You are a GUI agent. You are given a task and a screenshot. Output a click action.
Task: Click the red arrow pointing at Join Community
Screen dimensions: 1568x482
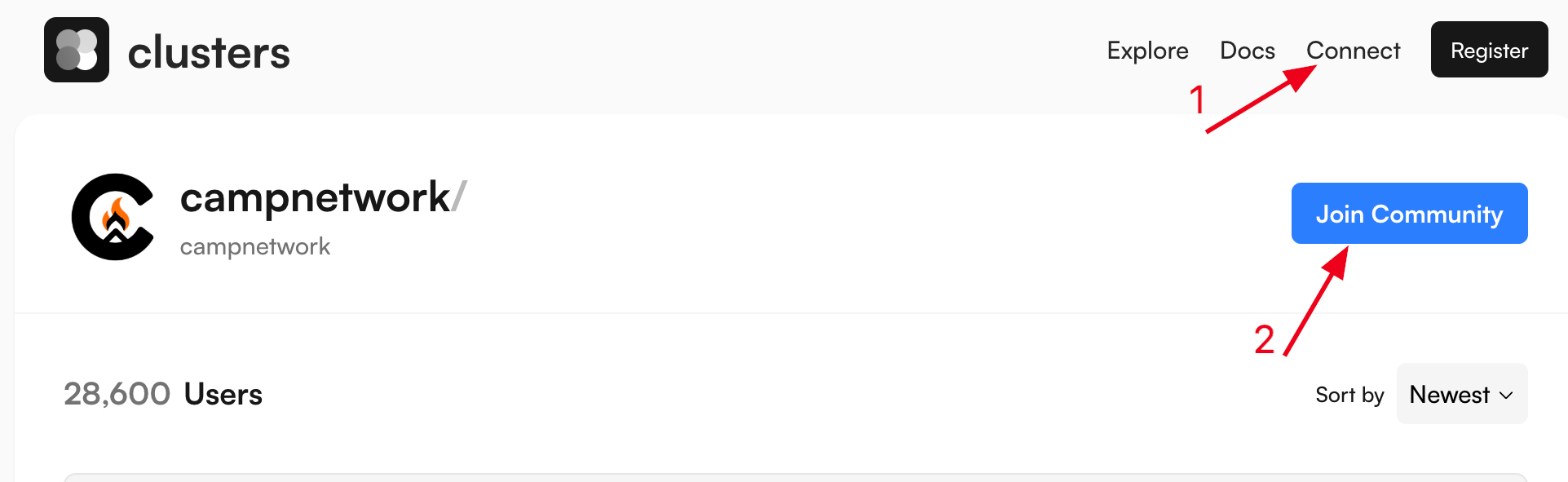click(x=1316, y=301)
